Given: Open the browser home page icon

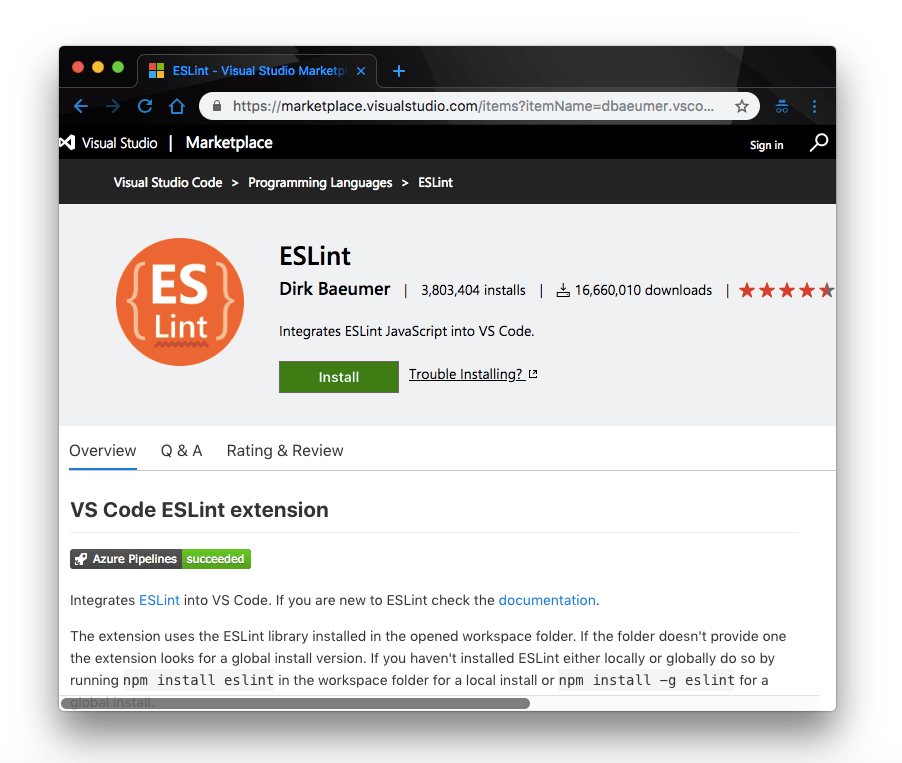Looking at the screenshot, I should (x=177, y=106).
